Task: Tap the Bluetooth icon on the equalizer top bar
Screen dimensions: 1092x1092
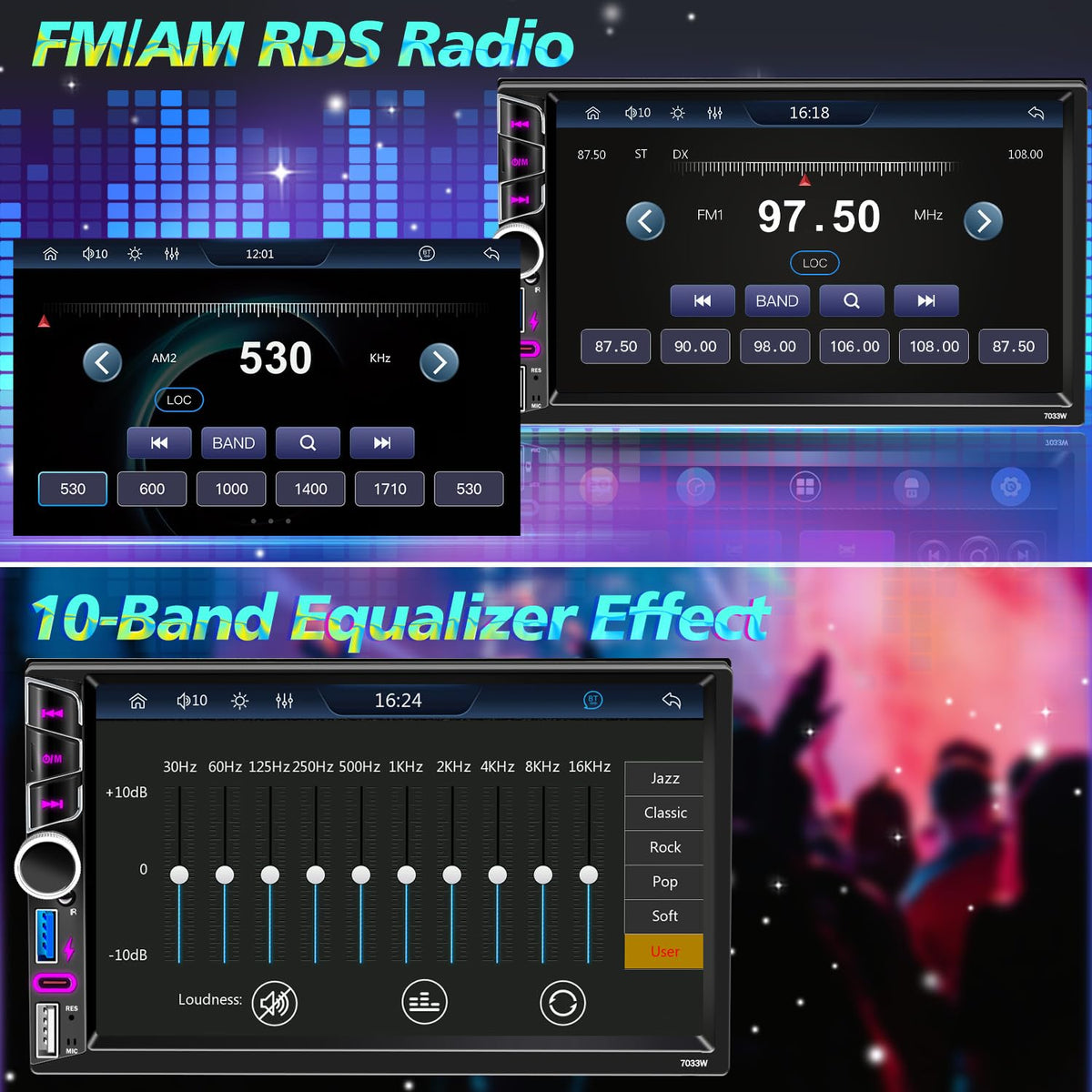Action: pos(593,700)
